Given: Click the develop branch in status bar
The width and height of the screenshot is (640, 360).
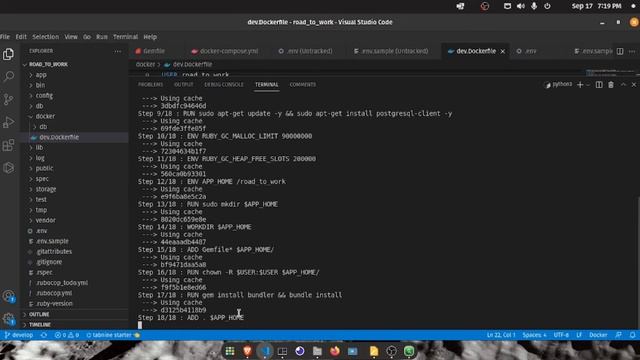Looking at the screenshot, I should (x=18, y=335).
